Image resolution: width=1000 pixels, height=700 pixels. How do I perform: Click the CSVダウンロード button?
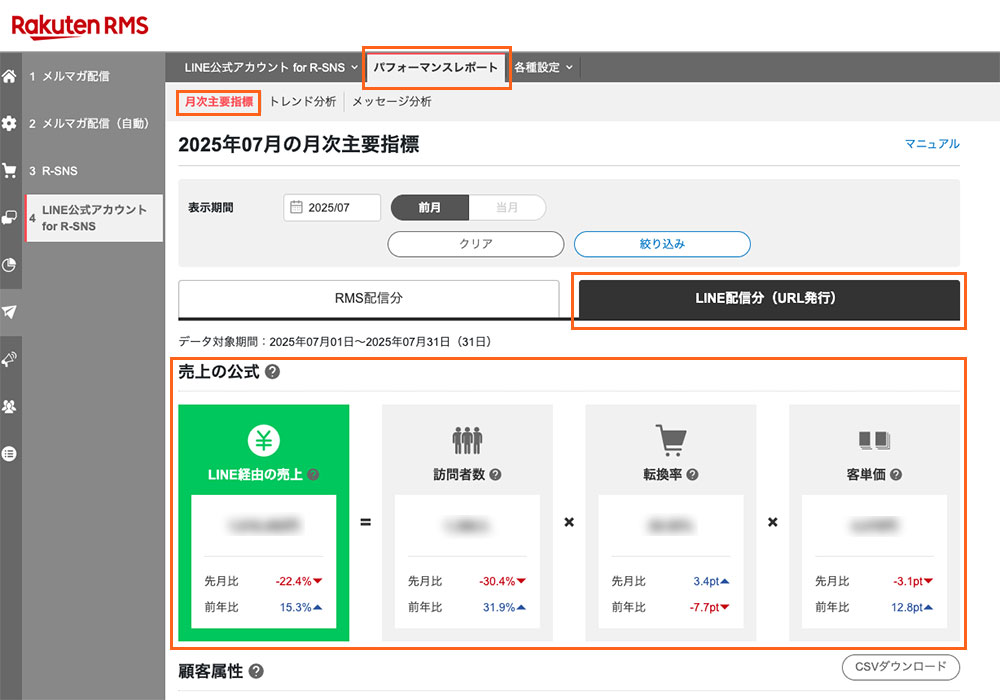pos(901,667)
